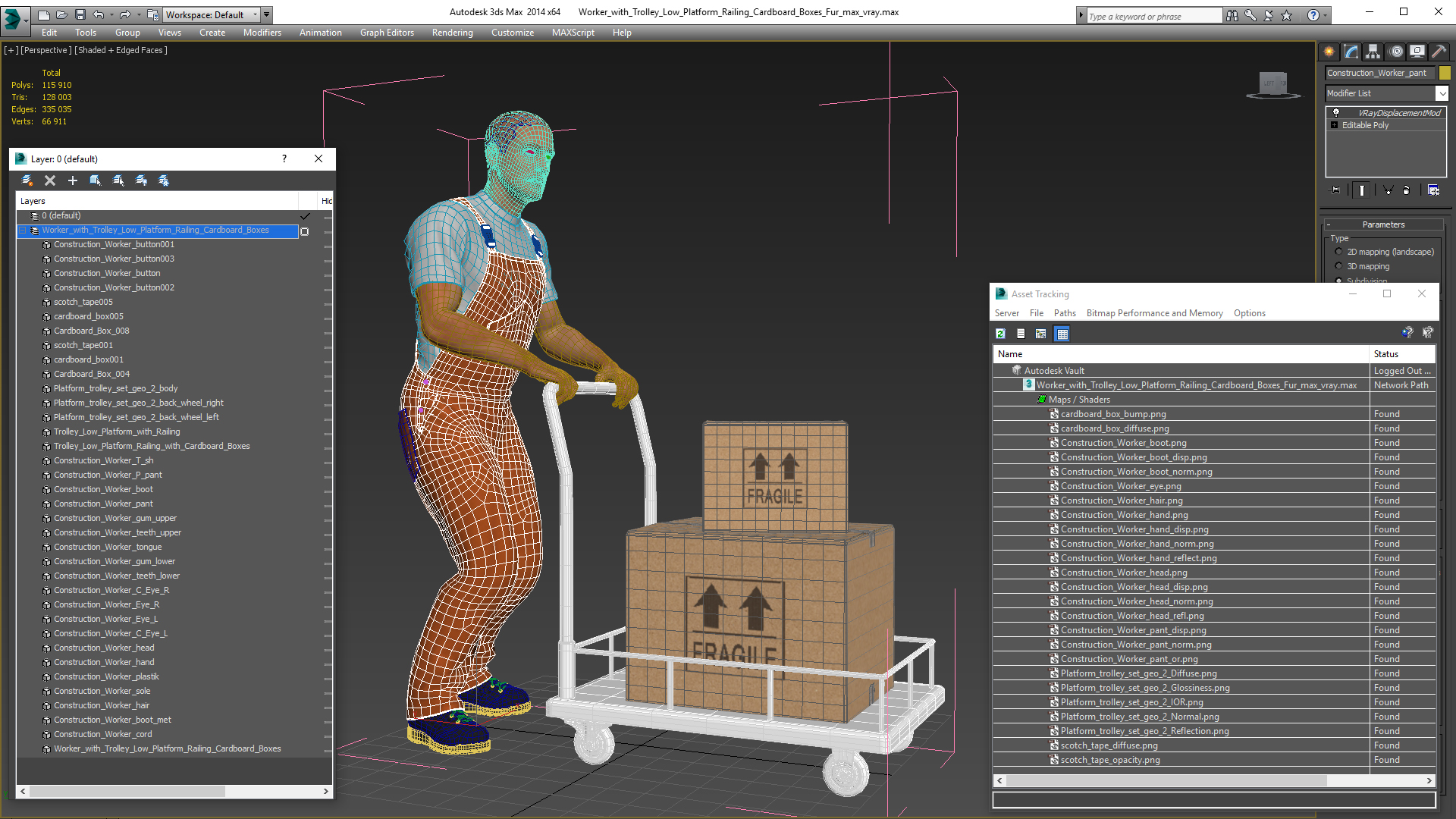Open the Undo history dropdown arrow
This screenshot has width=1456, height=819.
[x=111, y=14]
